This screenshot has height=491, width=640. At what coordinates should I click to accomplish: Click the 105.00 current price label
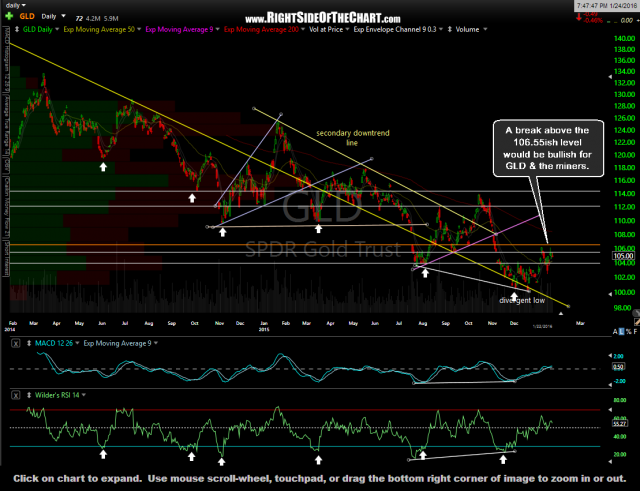click(624, 256)
